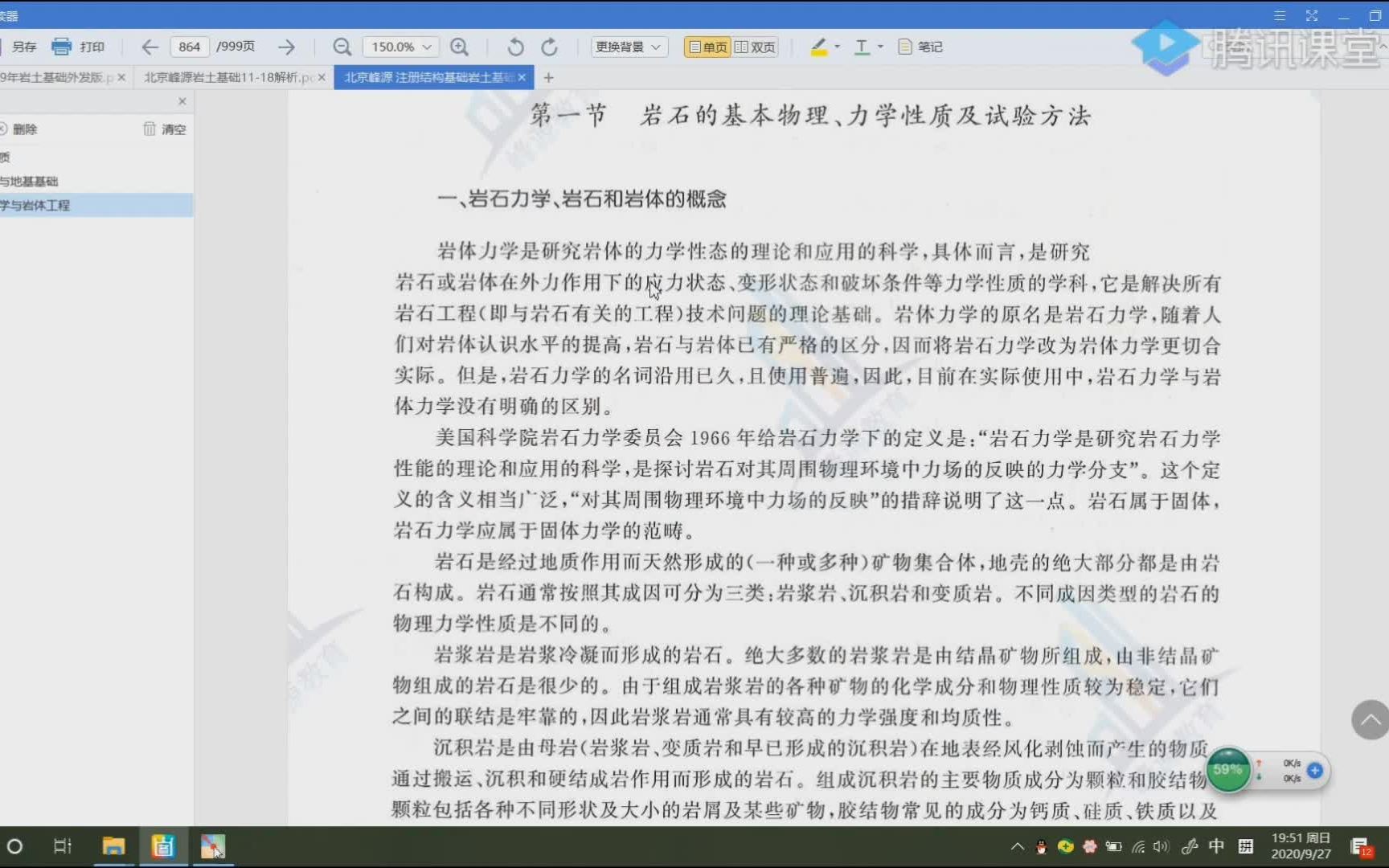Zoom out with the minus magnifier
Screen dimensions: 1389x868
pos(342,47)
